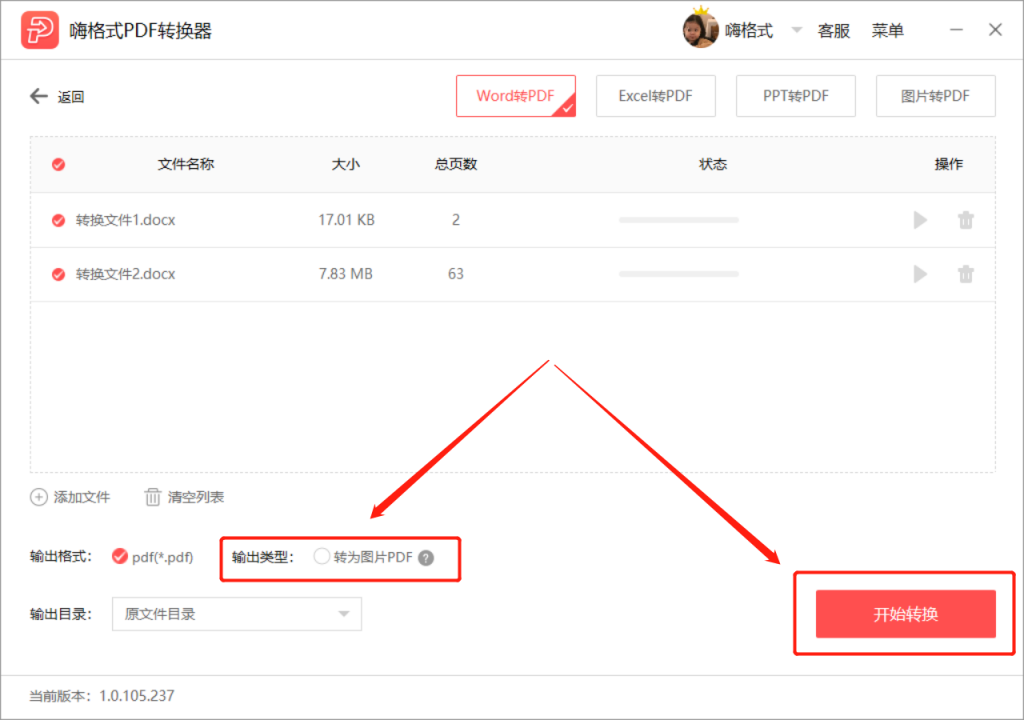Screen dimensions: 1024x720
Task: Click the 清空列表 link text
Action: tap(196, 497)
